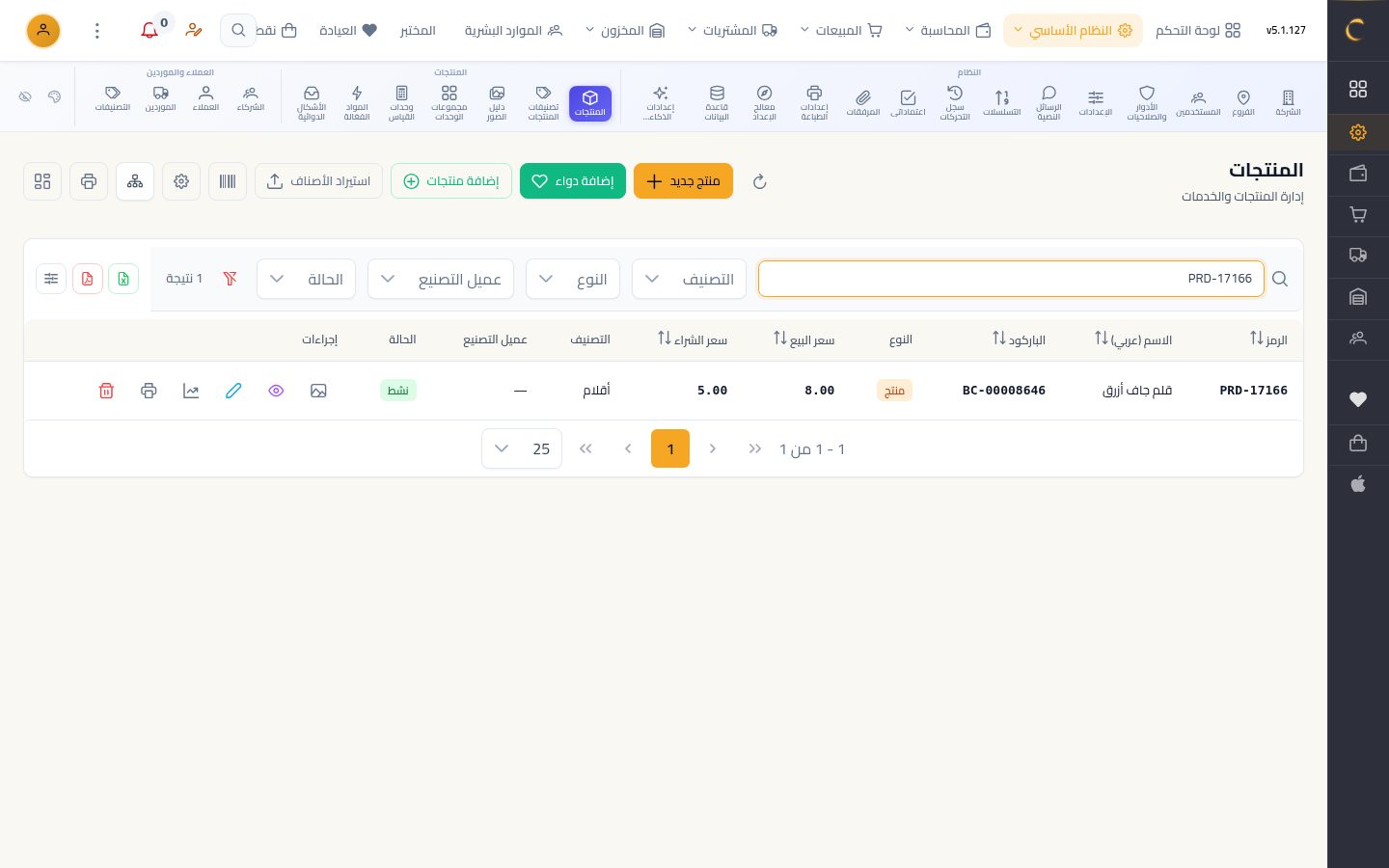Edit product PRD-17166 with pencil icon

233,391
